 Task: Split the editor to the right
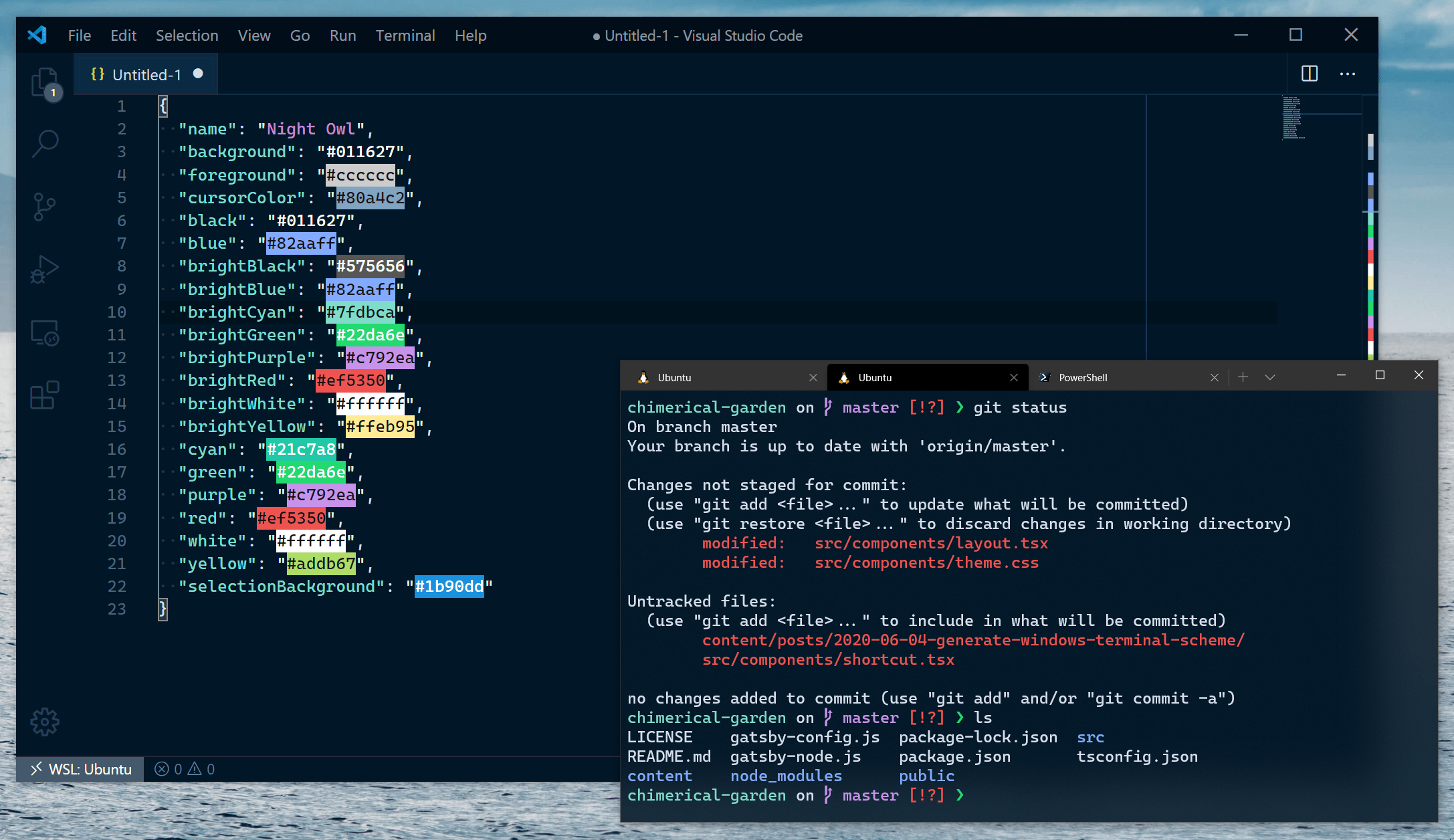coord(1310,74)
